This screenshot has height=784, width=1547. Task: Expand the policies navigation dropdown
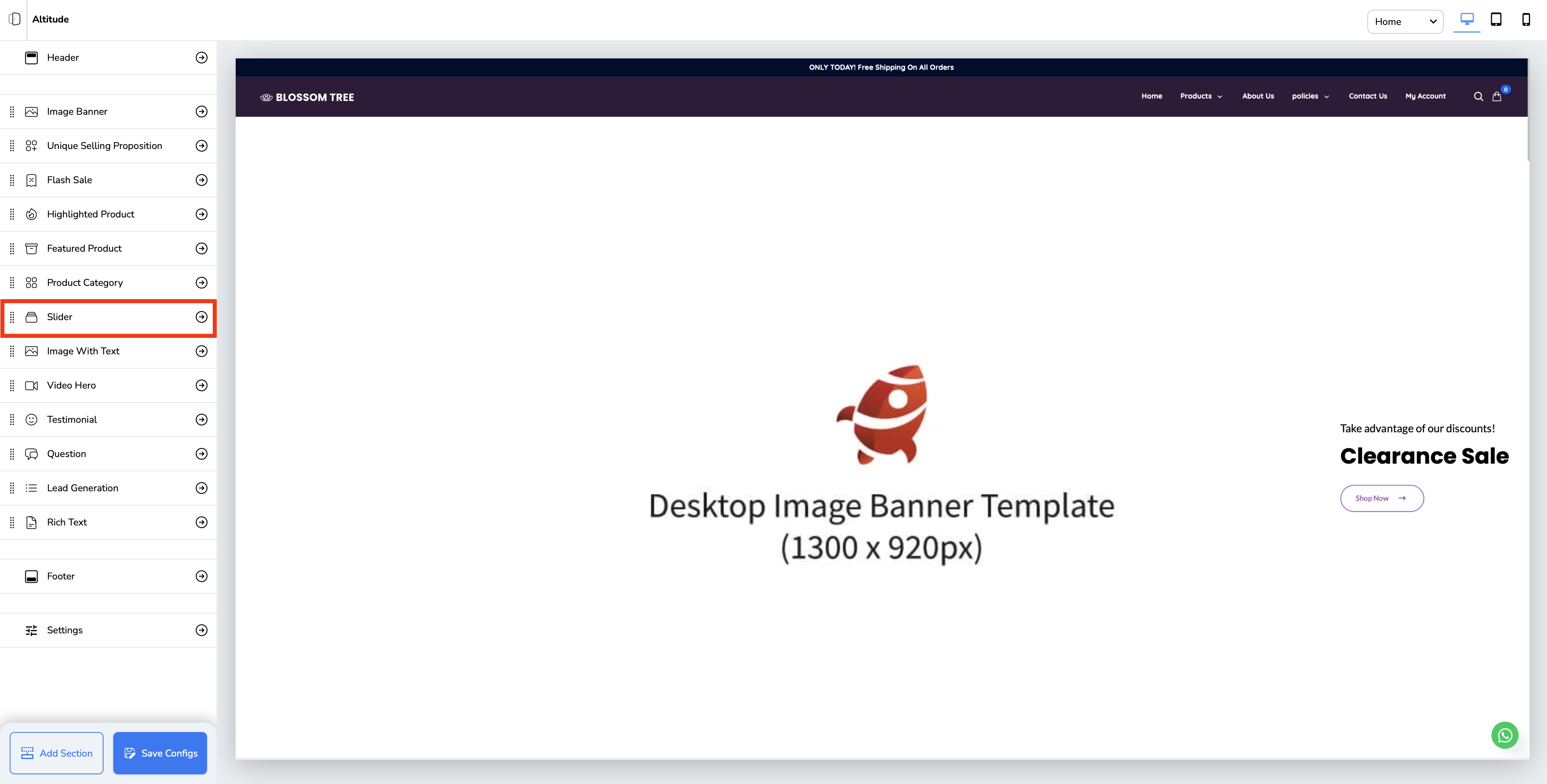(1310, 96)
